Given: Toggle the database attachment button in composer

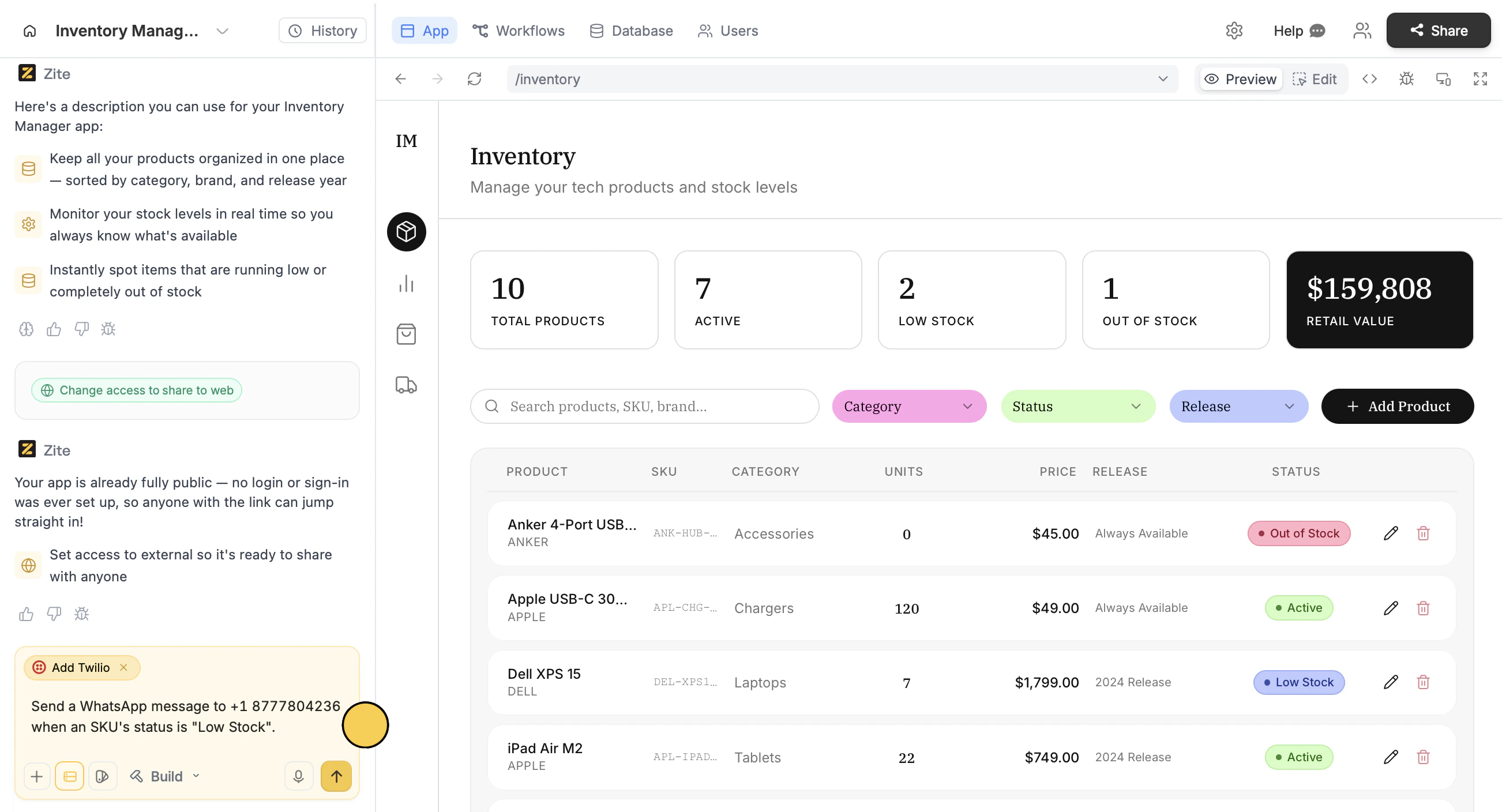Looking at the screenshot, I should (69, 776).
